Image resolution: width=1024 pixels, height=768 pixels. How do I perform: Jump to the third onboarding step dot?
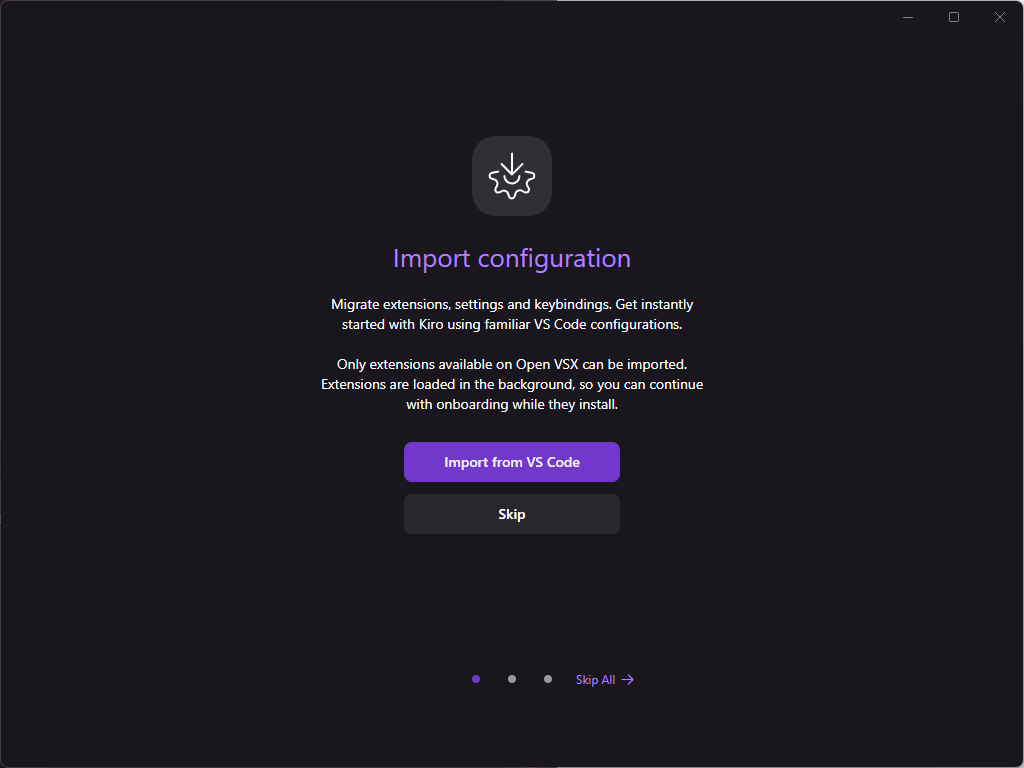(548, 679)
